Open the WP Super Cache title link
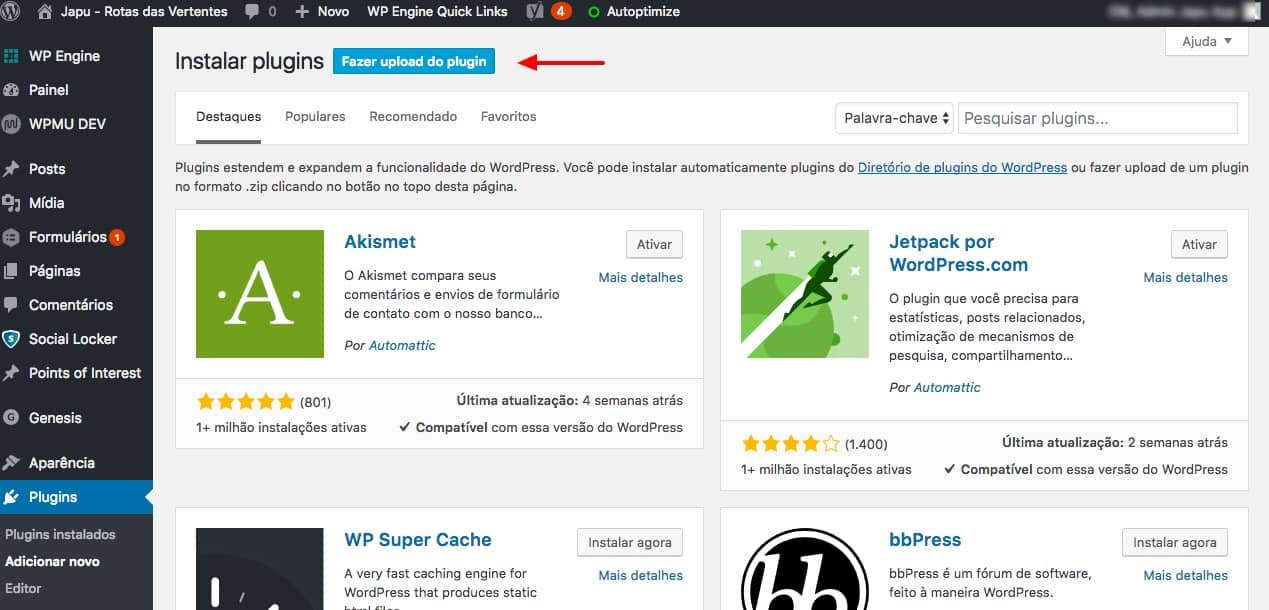 (418, 540)
